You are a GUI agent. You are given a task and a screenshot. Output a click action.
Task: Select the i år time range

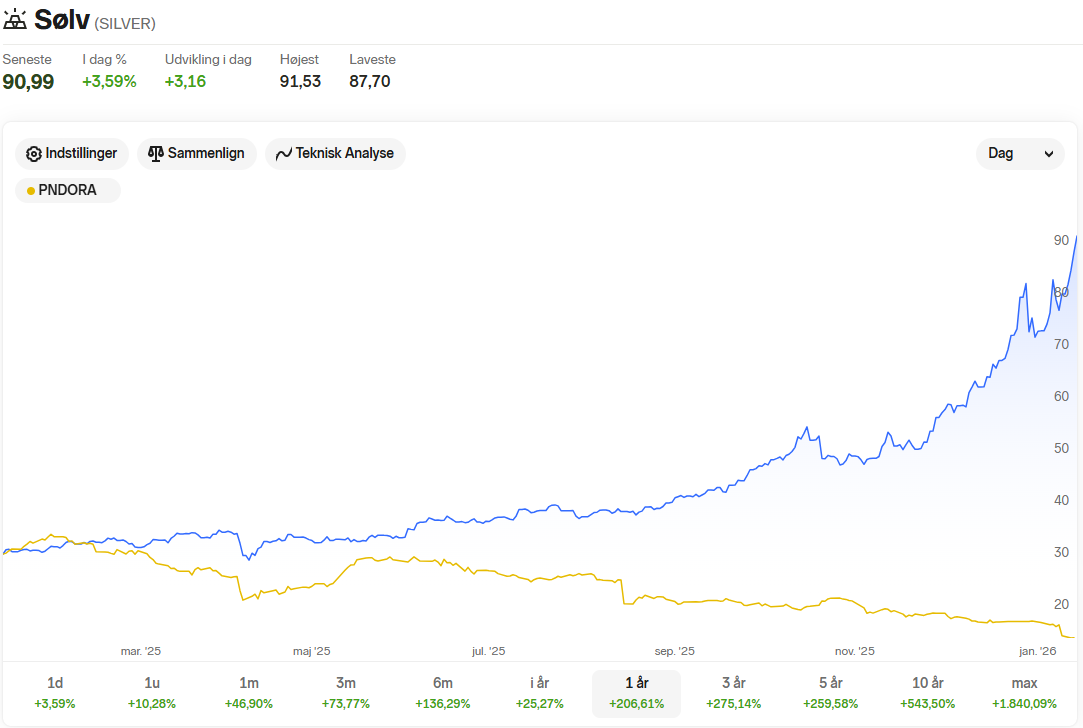pos(539,693)
